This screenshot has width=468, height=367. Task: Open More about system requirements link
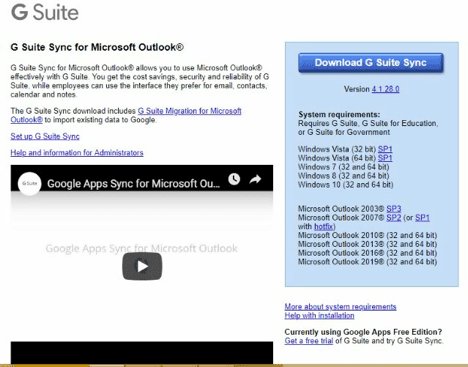pos(340,307)
